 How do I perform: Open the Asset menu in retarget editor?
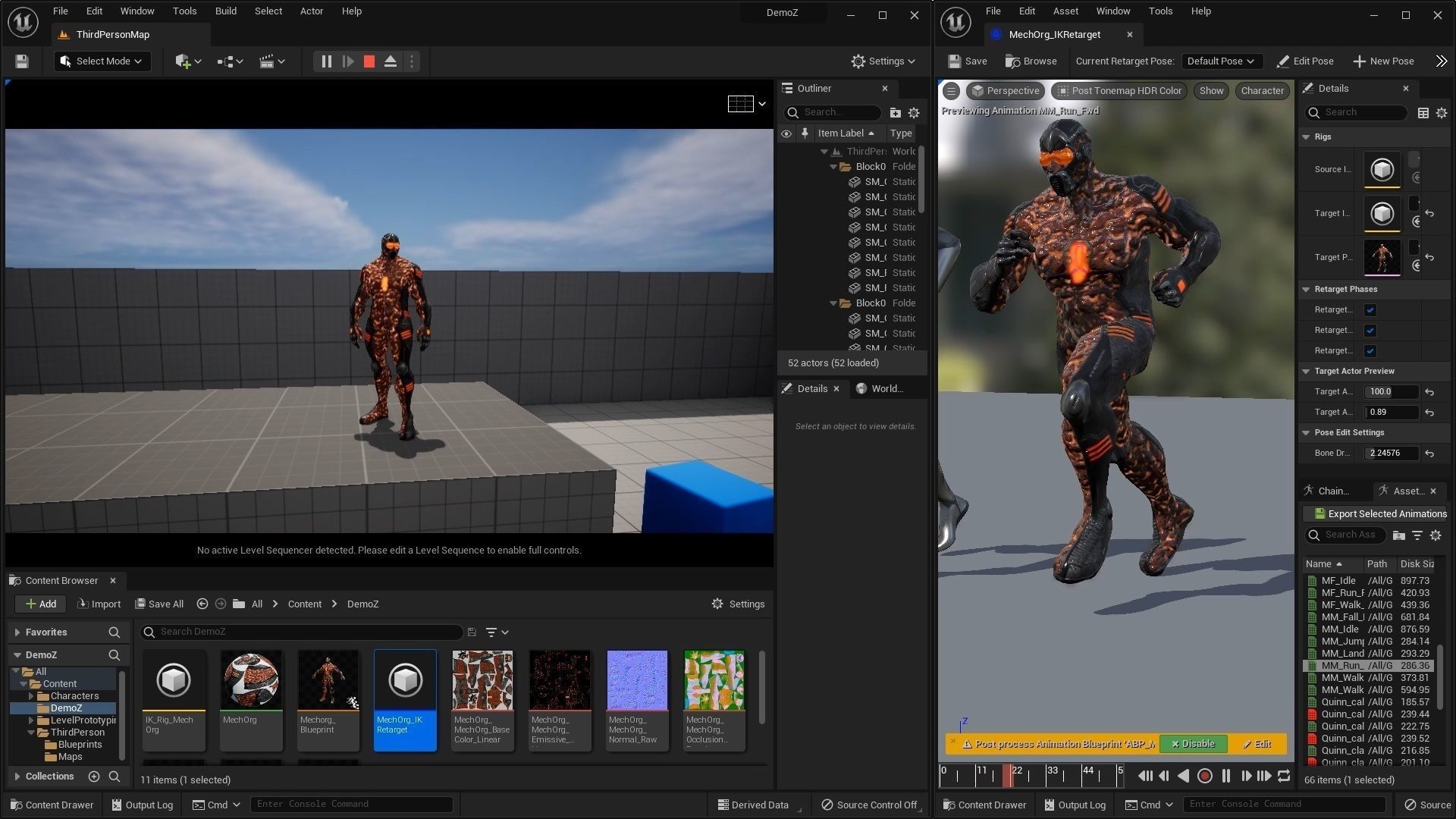pyautogui.click(x=1065, y=11)
